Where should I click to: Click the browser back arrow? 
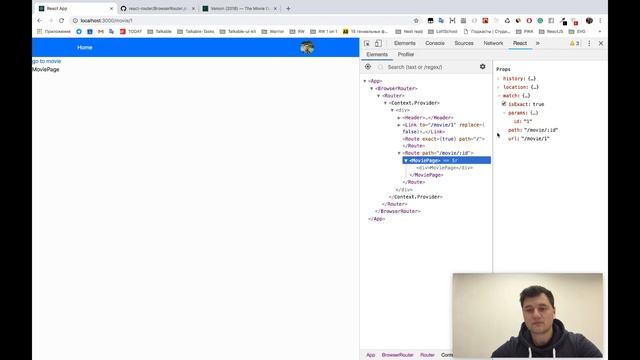40,20
